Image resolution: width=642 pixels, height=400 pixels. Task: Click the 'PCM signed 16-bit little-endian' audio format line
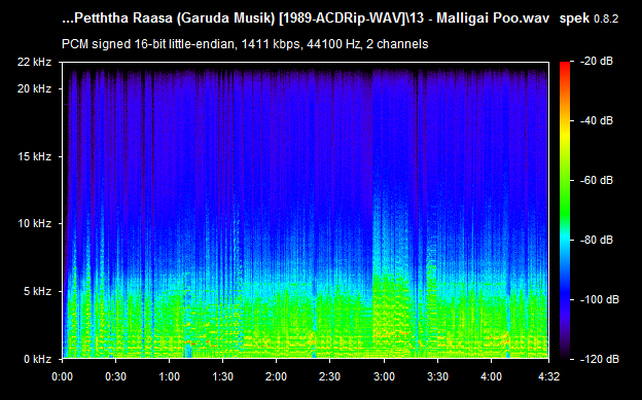coord(245,44)
